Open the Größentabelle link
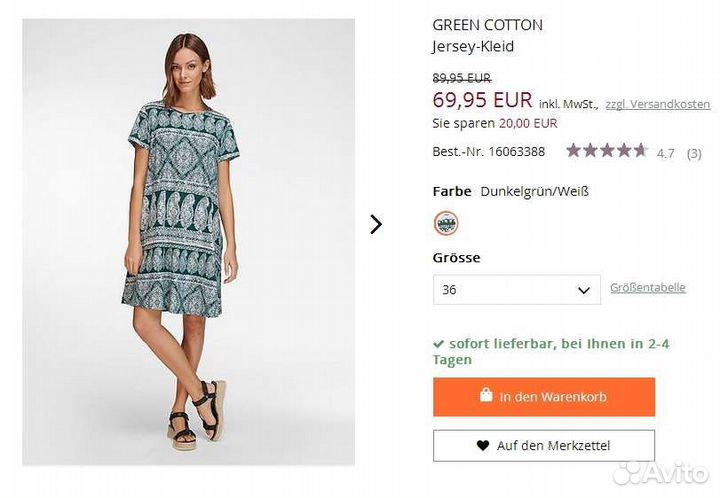 click(648, 288)
